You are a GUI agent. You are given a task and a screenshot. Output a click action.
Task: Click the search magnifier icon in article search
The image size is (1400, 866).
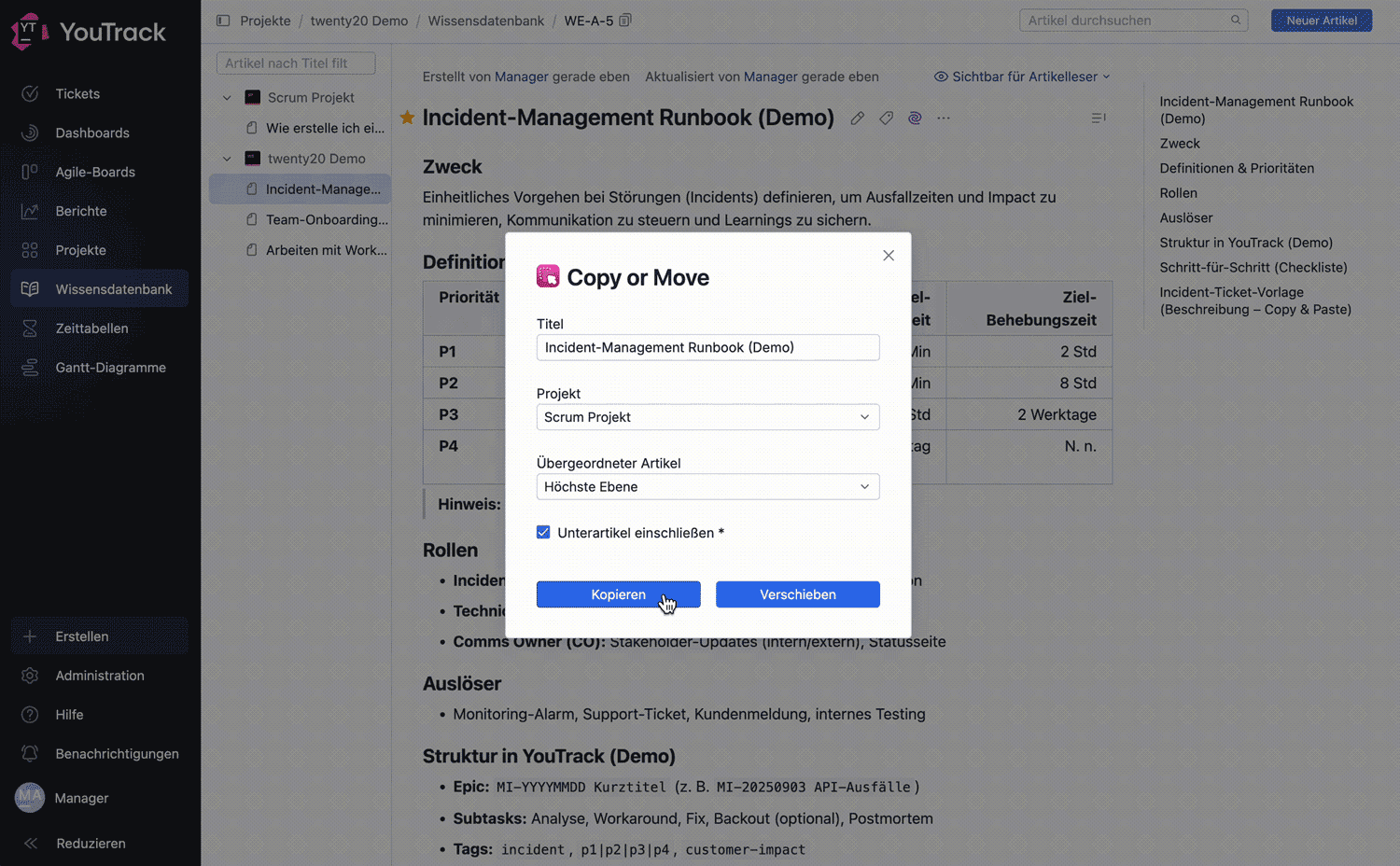click(1236, 21)
